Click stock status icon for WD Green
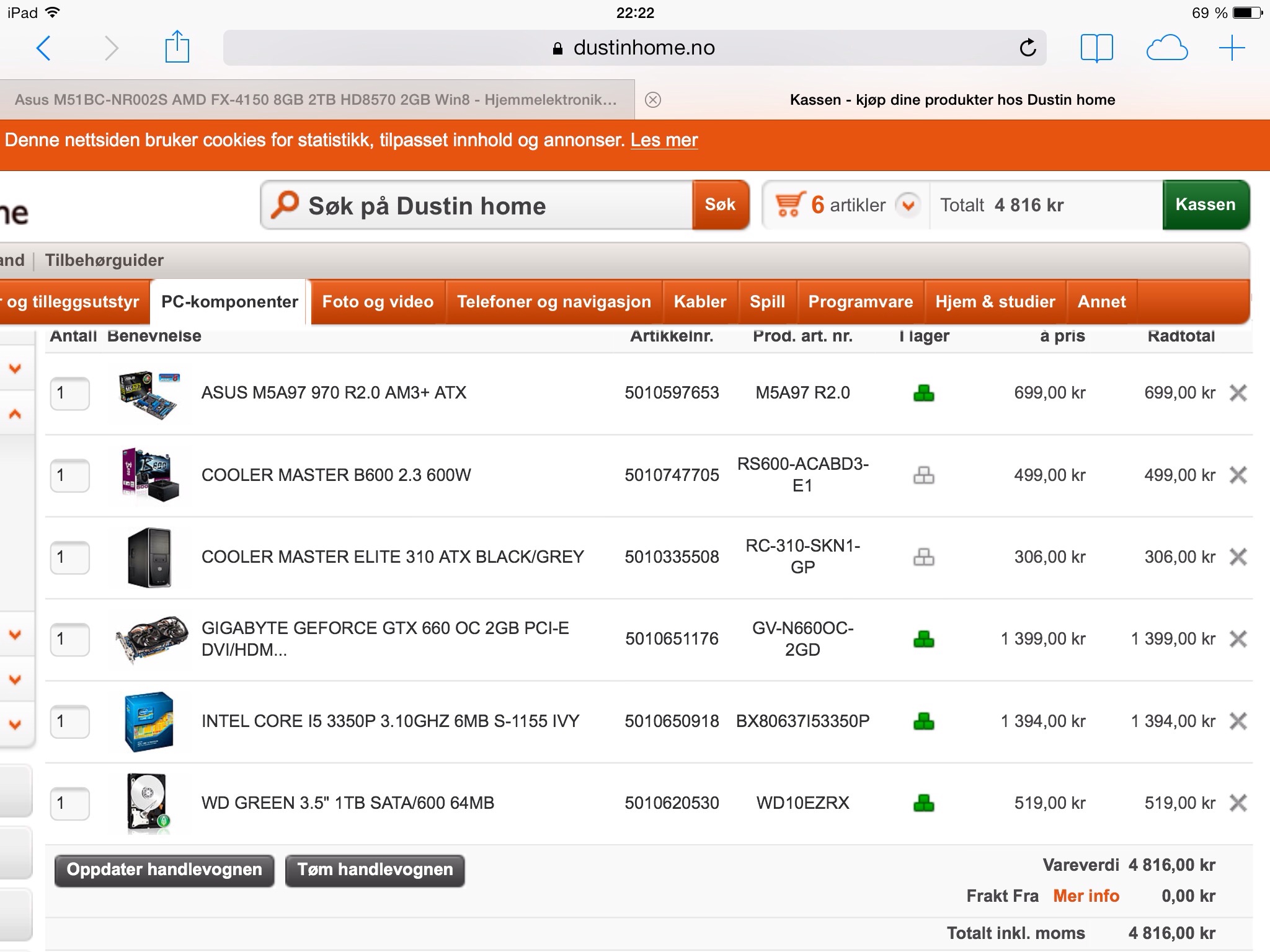This screenshot has height=952, width=1270. click(x=924, y=803)
